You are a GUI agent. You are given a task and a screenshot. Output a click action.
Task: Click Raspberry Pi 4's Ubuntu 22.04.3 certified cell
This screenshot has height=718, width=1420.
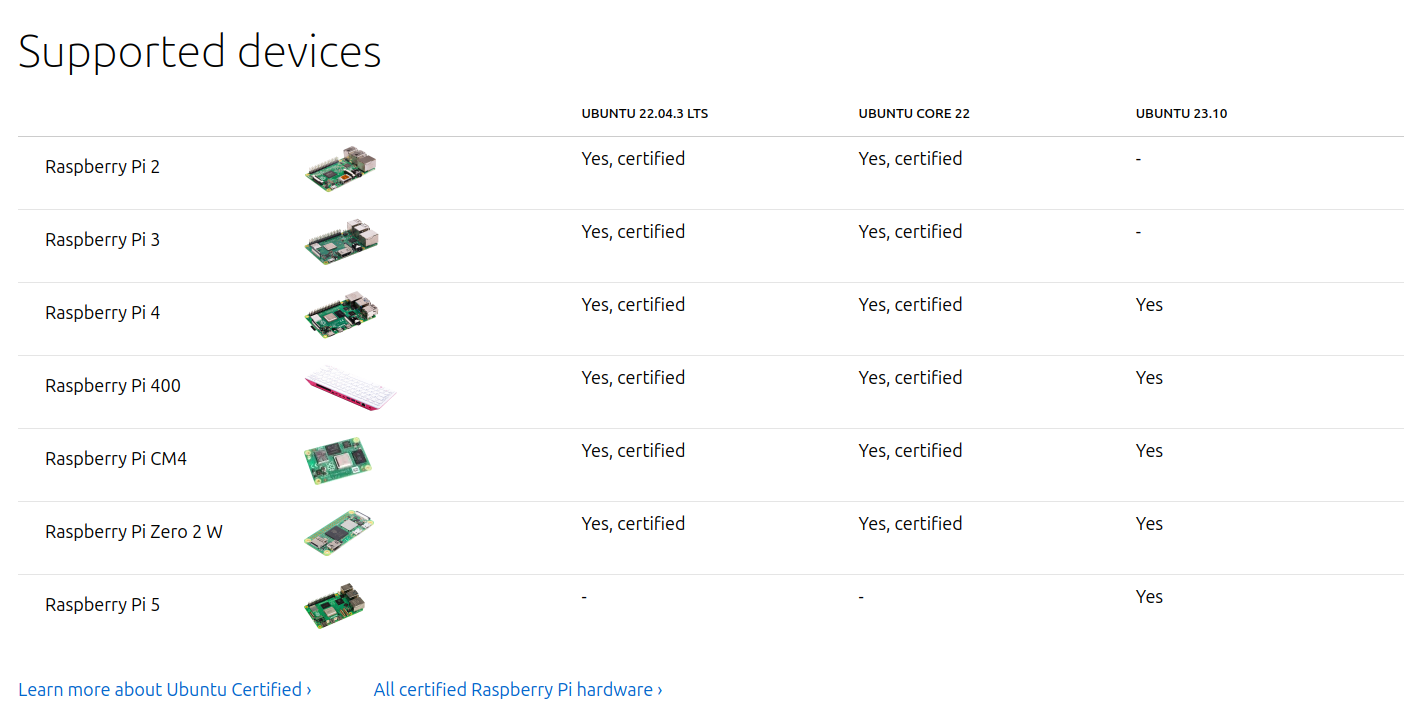pyautogui.click(x=633, y=304)
